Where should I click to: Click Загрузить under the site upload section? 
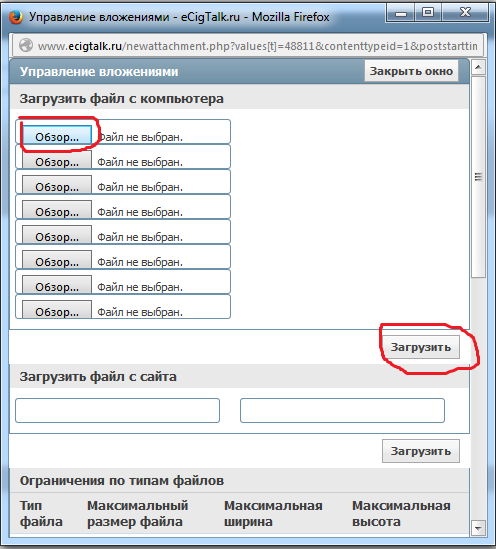[x=421, y=451]
